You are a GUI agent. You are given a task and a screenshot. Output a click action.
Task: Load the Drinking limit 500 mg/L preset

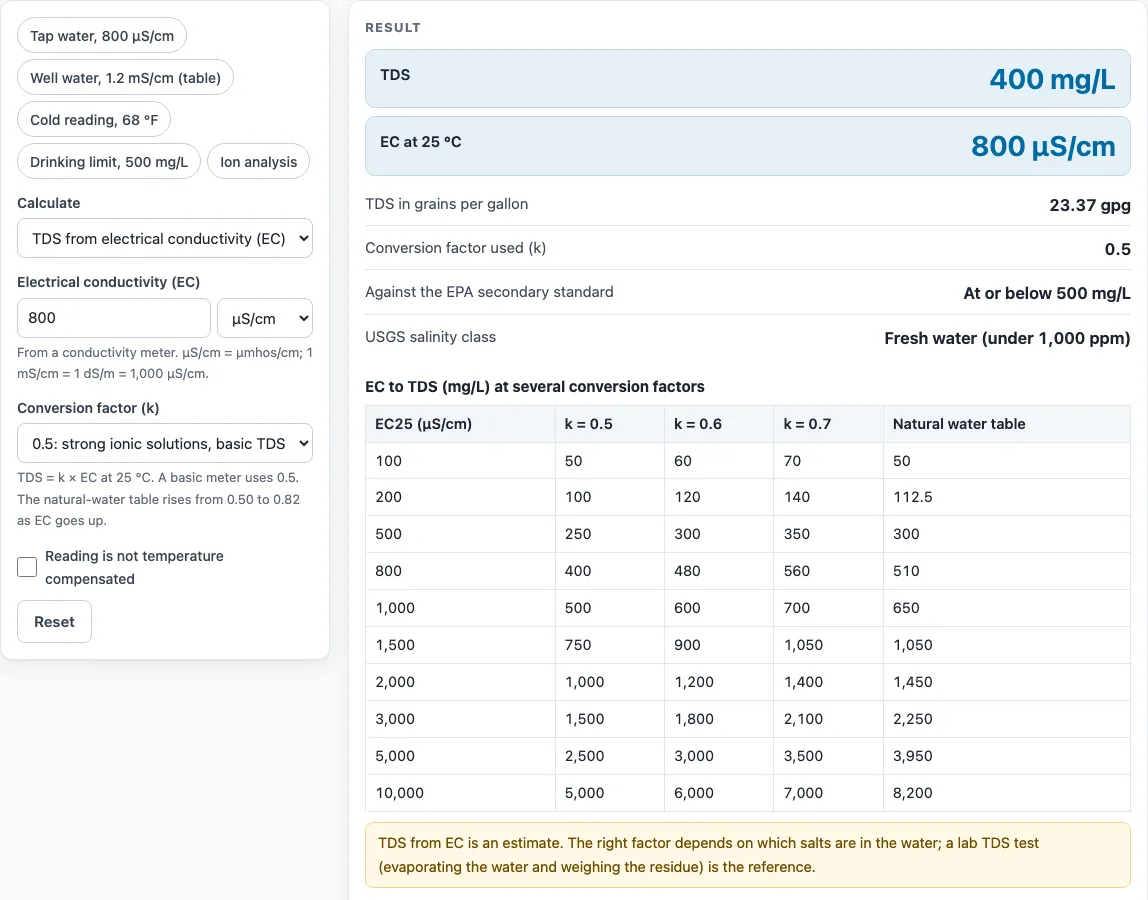coord(109,162)
